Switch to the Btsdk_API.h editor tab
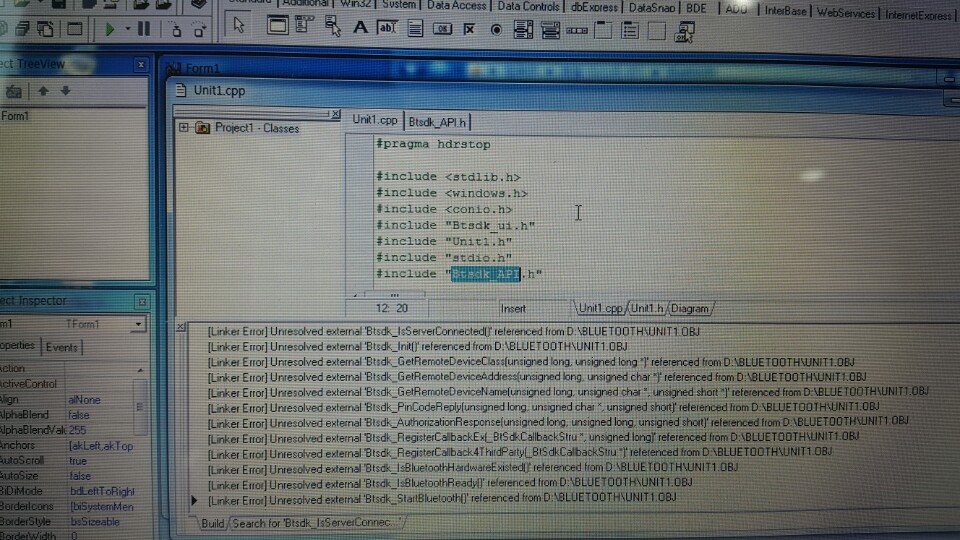Image resolution: width=960 pixels, height=540 pixels. [x=438, y=121]
